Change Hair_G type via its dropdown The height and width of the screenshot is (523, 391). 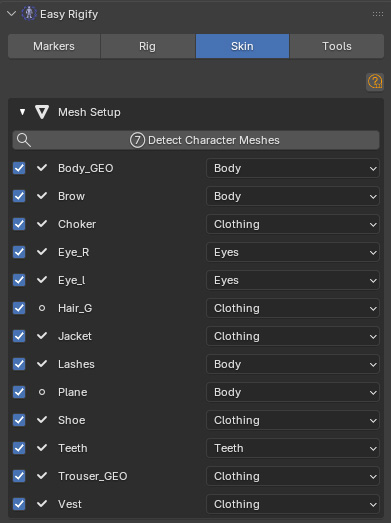click(293, 308)
